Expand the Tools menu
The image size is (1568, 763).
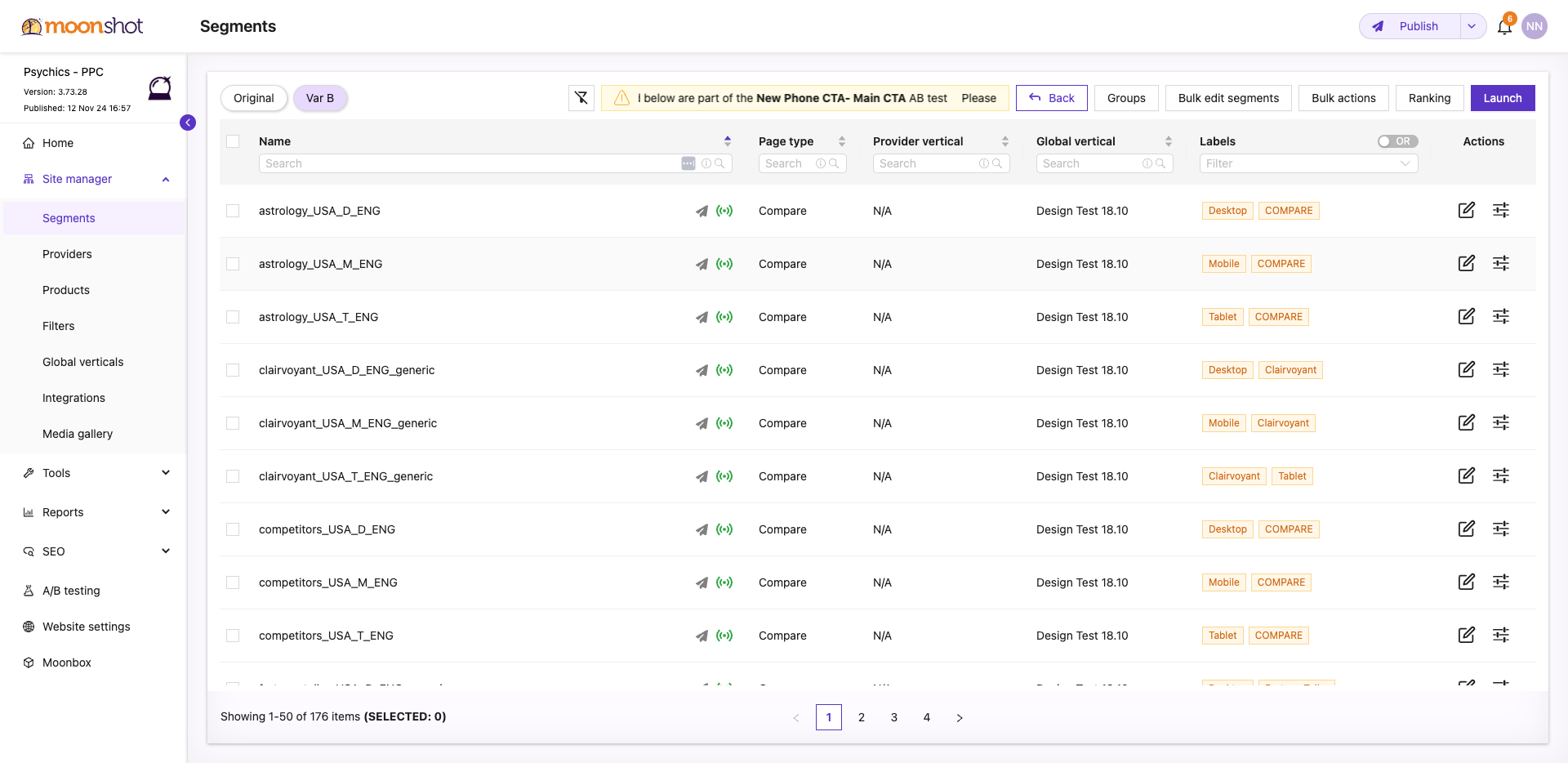click(x=166, y=473)
